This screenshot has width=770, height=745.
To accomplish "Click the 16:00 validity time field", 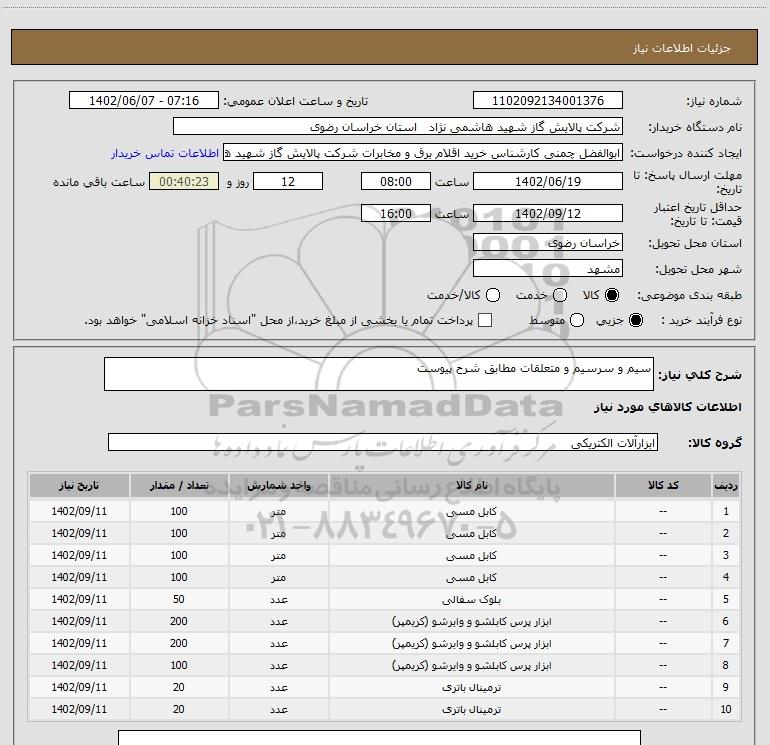I will pos(395,214).
